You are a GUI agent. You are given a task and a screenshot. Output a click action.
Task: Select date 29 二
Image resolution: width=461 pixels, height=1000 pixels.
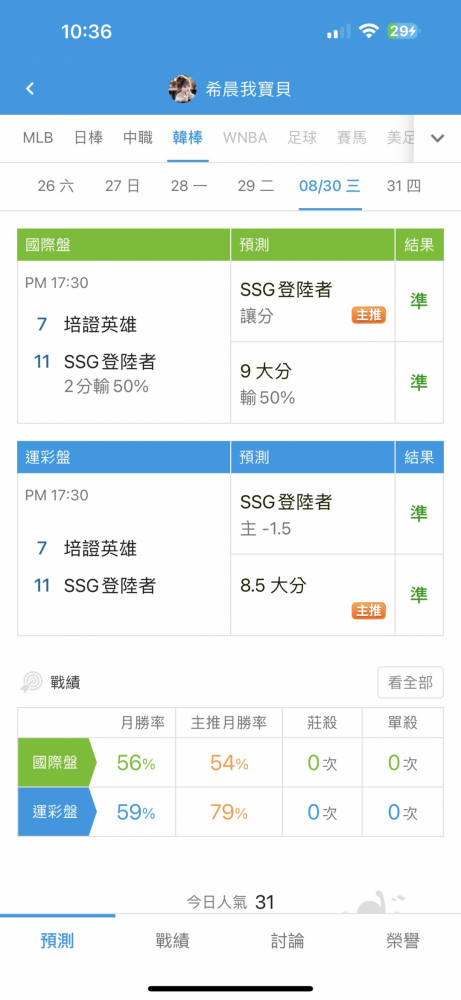pos(256,186)
